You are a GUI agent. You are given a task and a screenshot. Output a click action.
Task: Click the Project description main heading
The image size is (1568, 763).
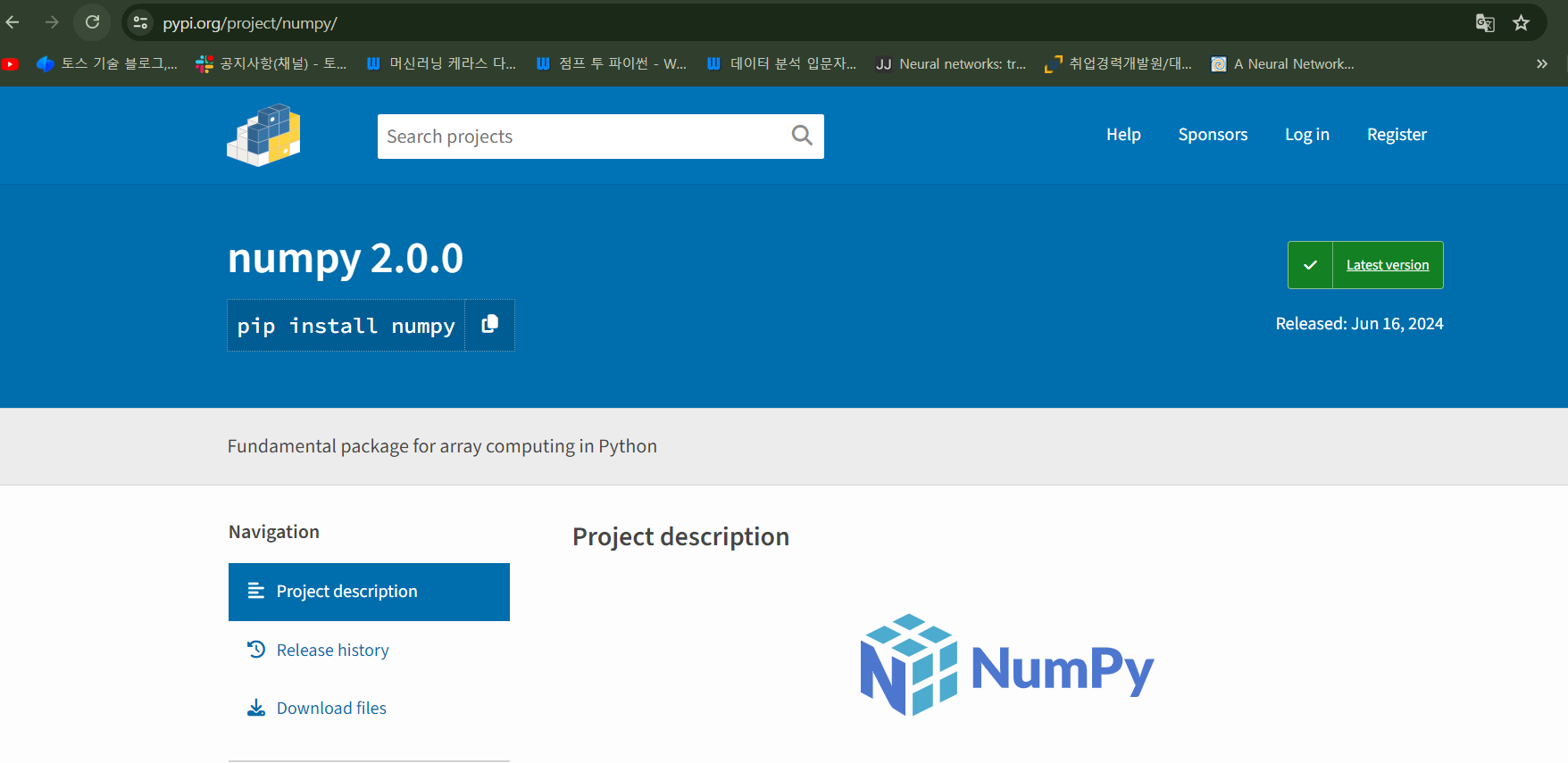pos(680,537)
